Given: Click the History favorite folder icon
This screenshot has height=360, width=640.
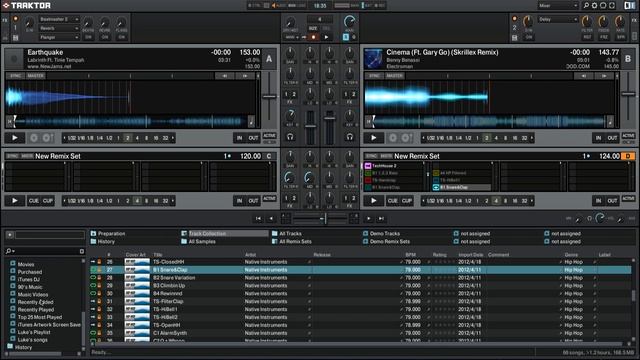Looking at the screenshot, I should 93,241.
